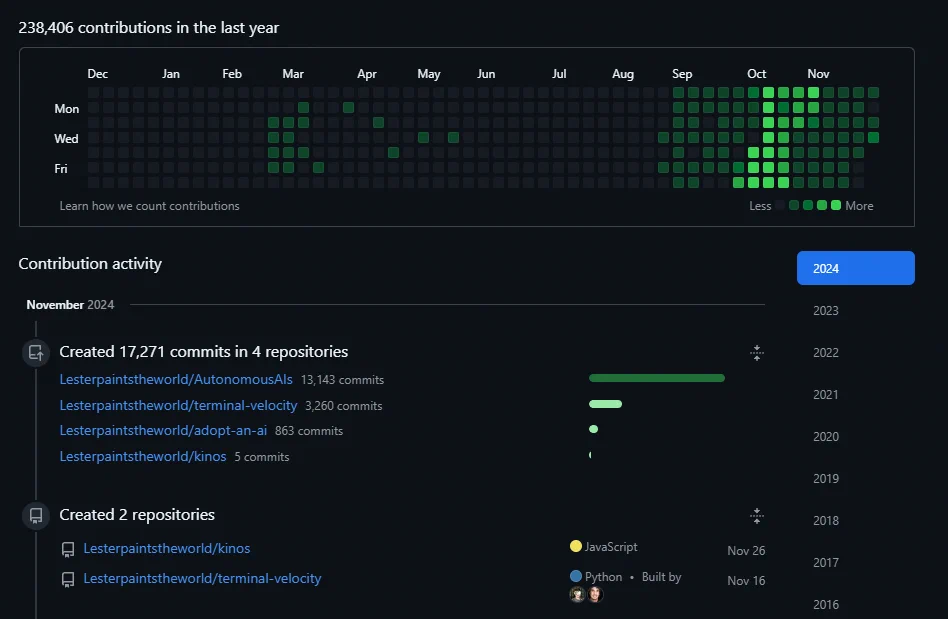Click the terminal-velocity commits progress bar
Screen dimensions: 948x619
(x=605, y=404)
